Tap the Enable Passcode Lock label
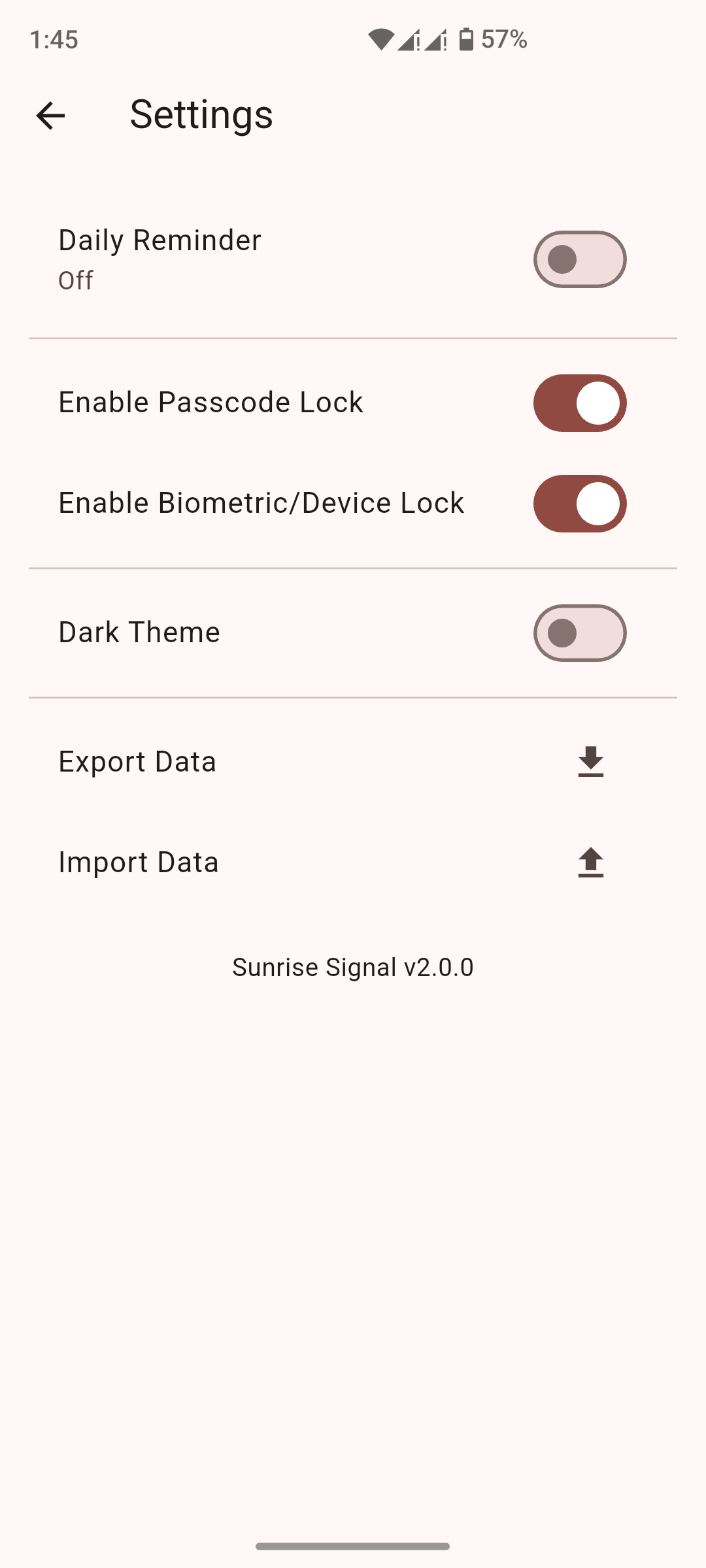The image size is (706, 1568). [210, 402]
